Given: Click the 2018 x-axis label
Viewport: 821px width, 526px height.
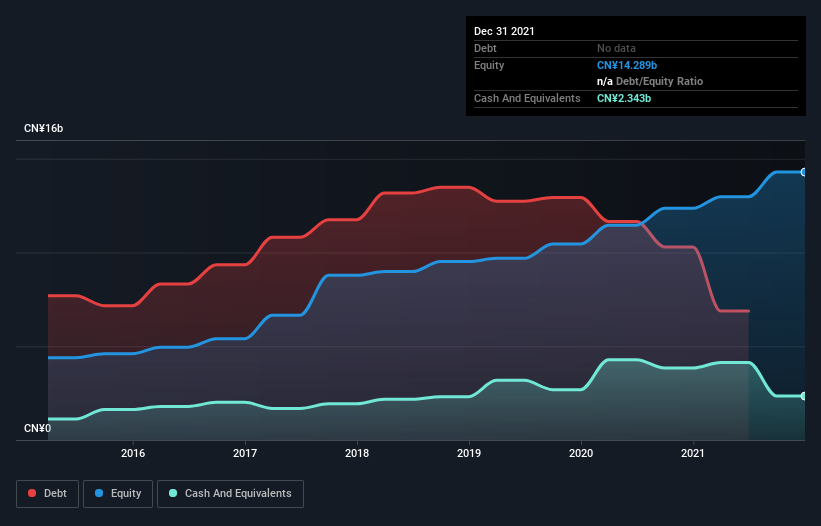Looking at the screenshot, I should pyautogui.click(x=357, y=453).
